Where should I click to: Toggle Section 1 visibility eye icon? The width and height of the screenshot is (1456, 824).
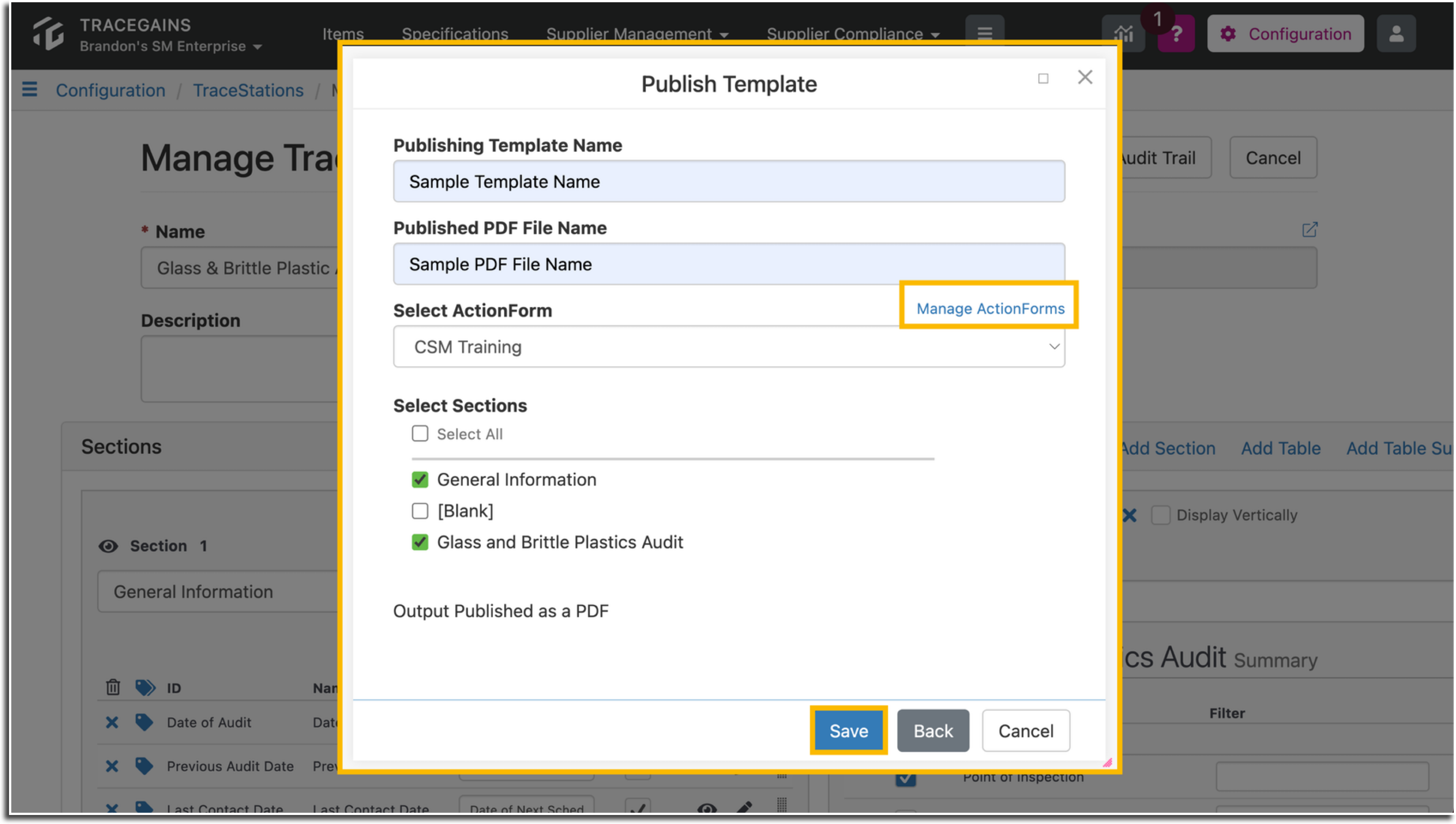pyautogui.click(x=108, y=546)
